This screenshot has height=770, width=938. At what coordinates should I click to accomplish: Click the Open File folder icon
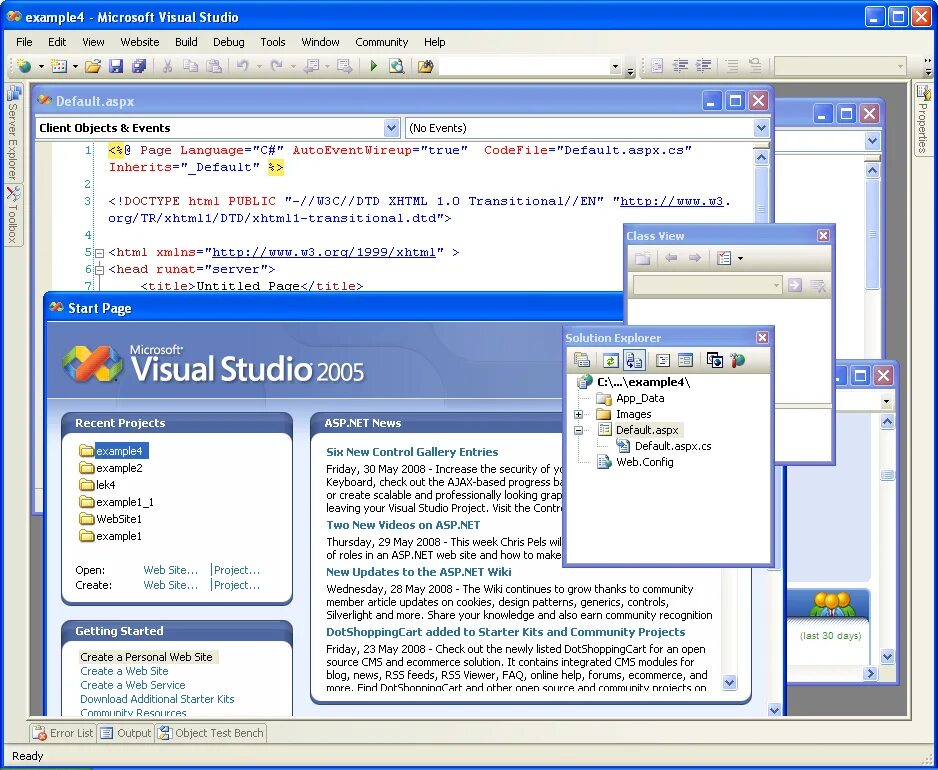[x=93, y=66]
